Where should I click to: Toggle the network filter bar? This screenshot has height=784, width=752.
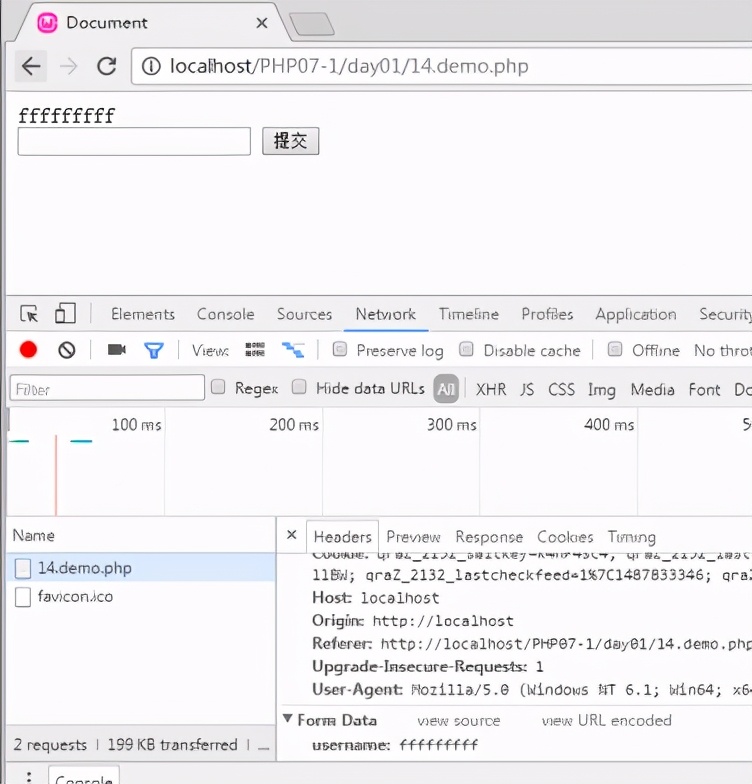tap(154, 350)
